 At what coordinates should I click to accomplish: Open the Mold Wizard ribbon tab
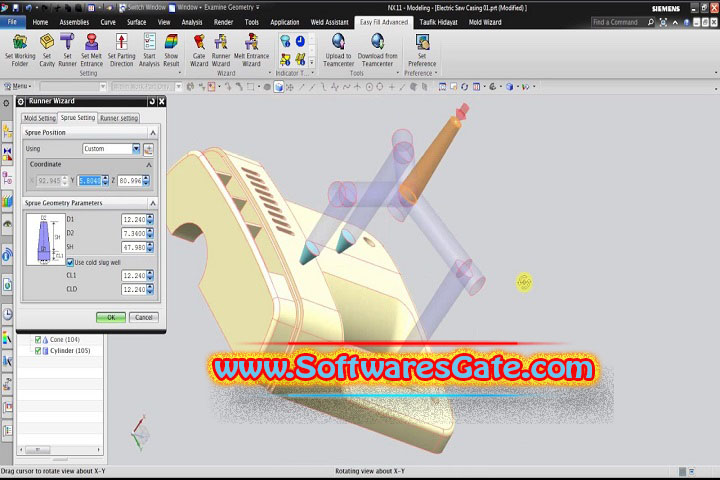(x=485, y=22)
